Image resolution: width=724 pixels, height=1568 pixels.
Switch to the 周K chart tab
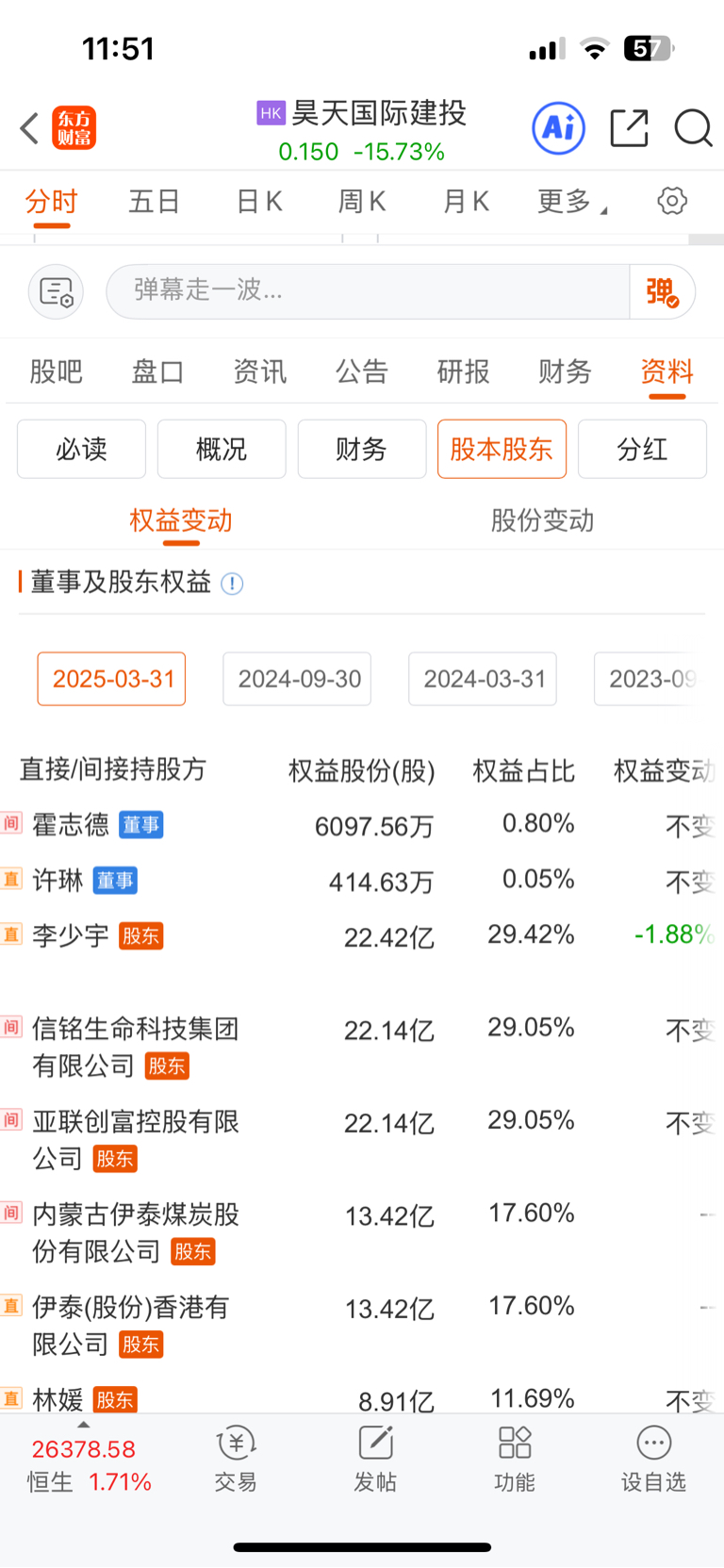pyautogui.click(x=362, y=201)
